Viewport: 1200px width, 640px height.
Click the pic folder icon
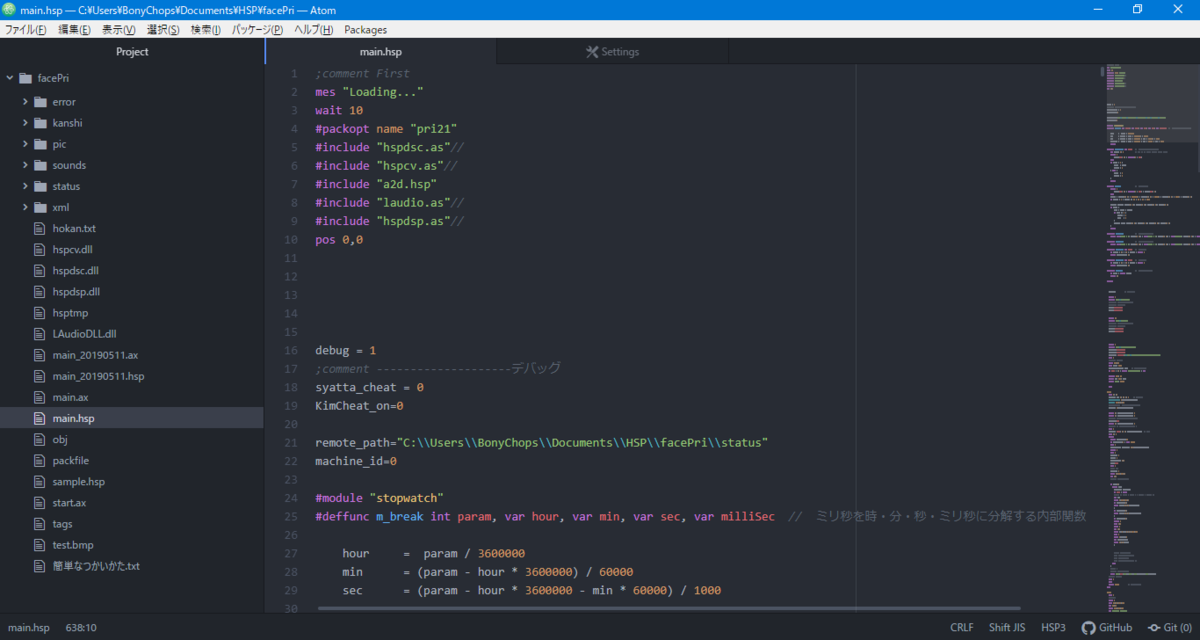tap(41, 144)
